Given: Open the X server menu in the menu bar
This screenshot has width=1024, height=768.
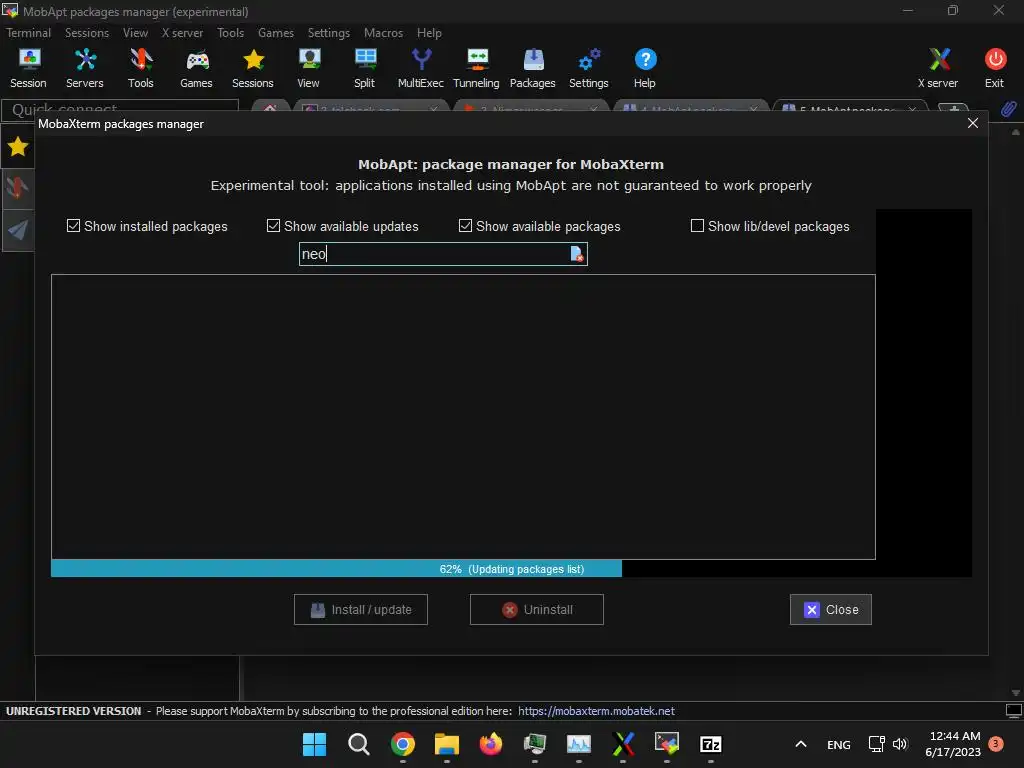Looking at the screenshot, I should 182,33.
